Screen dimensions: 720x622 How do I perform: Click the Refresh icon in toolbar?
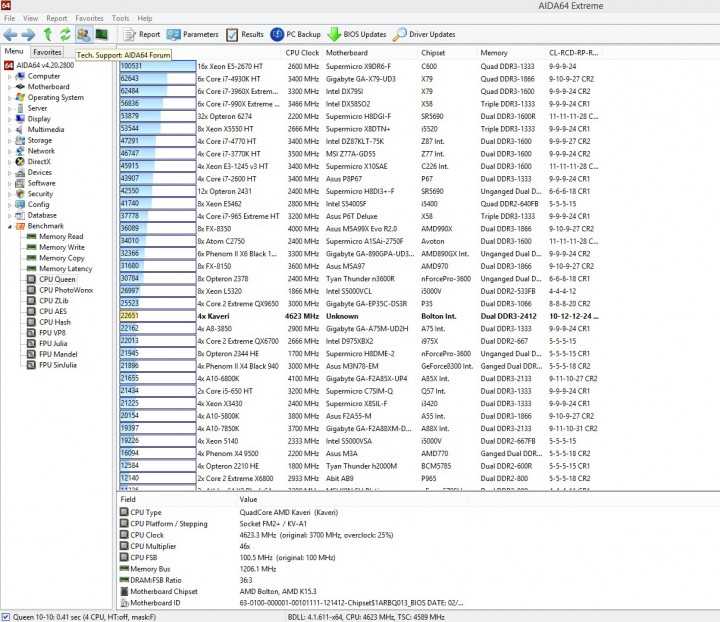point(65,34)
